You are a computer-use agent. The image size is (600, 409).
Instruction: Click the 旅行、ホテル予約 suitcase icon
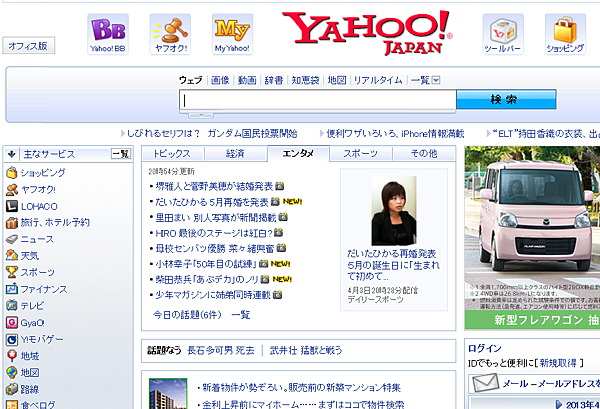tap(12, 223)
